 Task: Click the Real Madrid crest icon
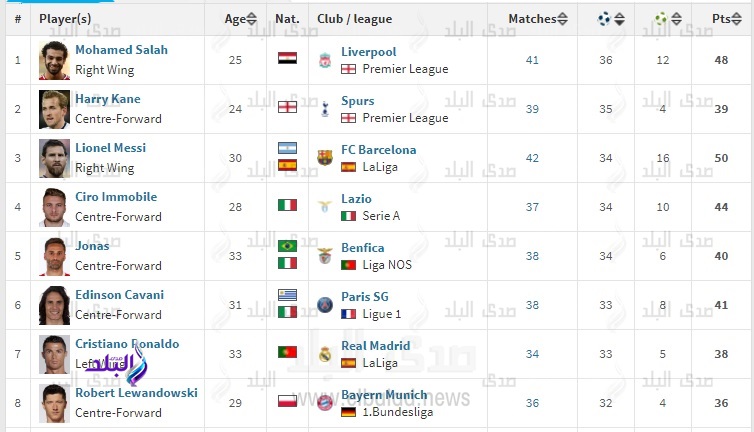pos(325,354)
